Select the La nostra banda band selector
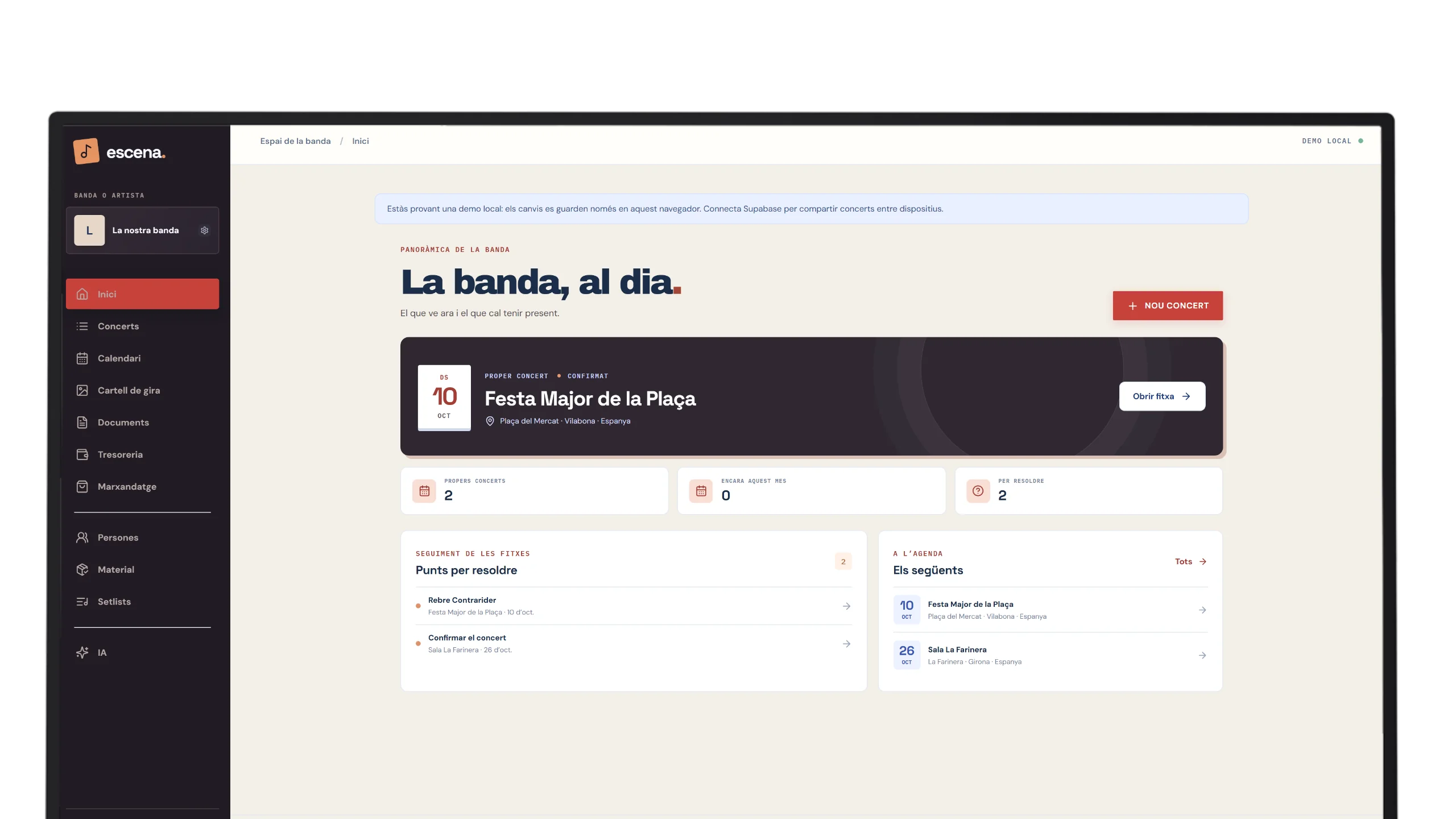Image resolution: width=1456 pixels, height=819 pixels. [142, 230]
